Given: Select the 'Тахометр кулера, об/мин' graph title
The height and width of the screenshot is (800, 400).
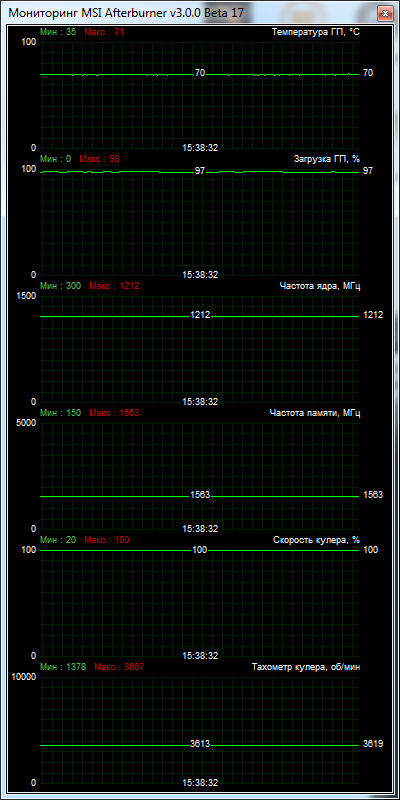Looking at the screenshot, I should pyautogui.click(x=306, y=667).
